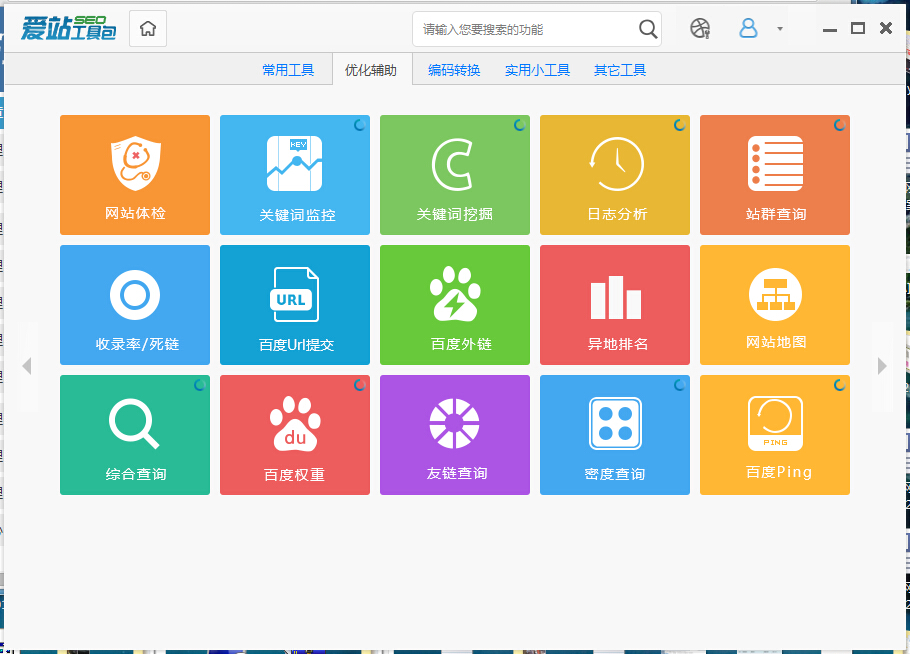Toggle the corner marker on 日志分析 tile

coord(678,122)
